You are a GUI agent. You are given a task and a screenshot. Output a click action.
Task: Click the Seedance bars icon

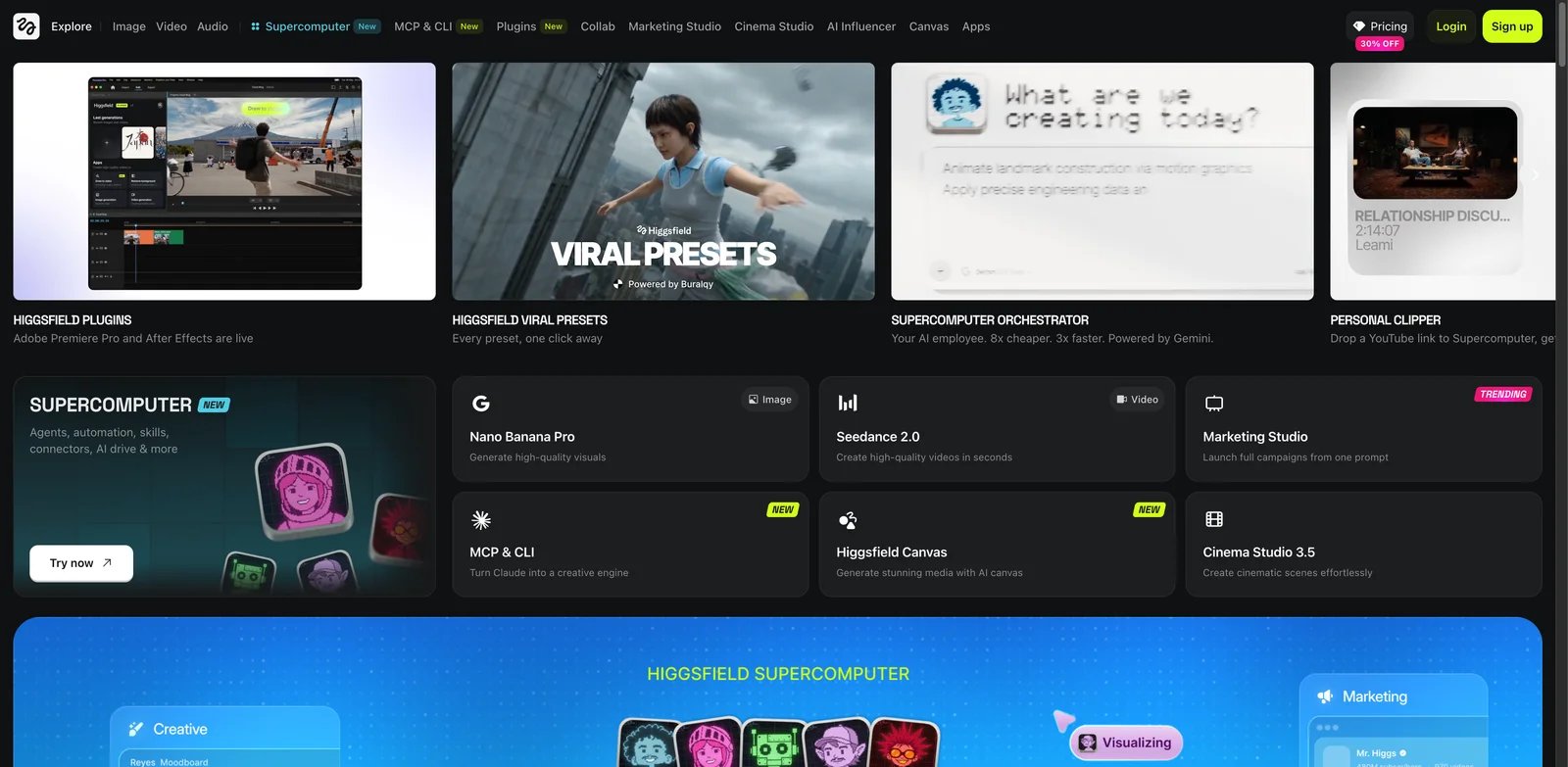point(848,403)
